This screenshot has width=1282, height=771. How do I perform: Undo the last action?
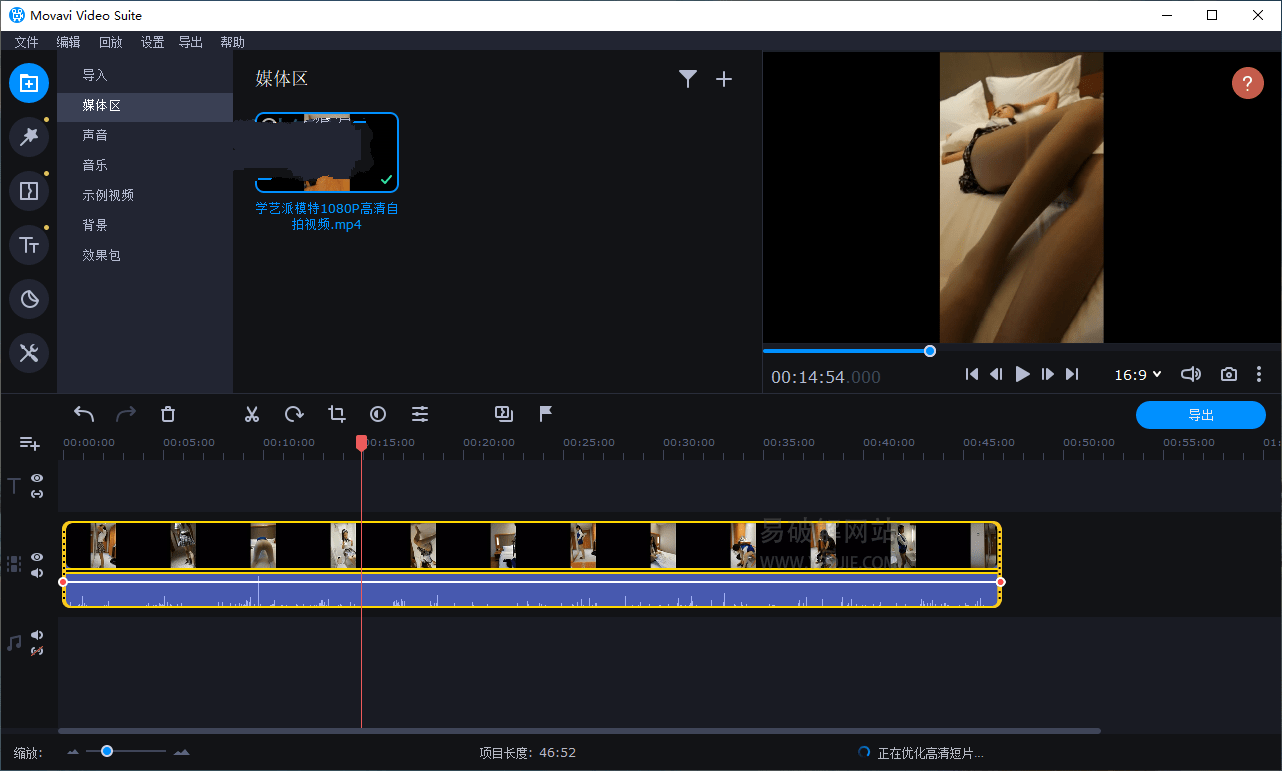pyautogui.click(x=85, y=414)
